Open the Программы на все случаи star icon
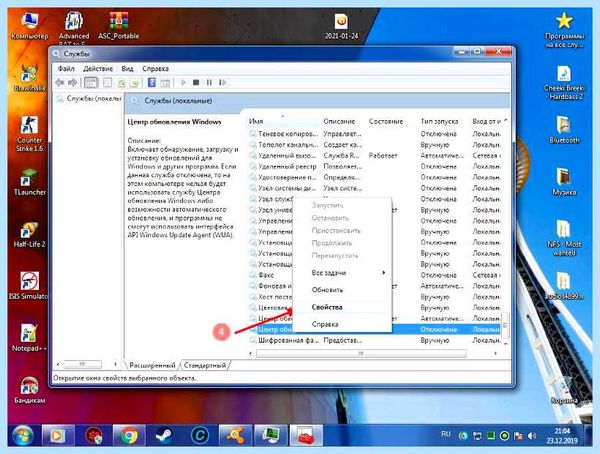600x454 pixels. [x=564, y=29]
